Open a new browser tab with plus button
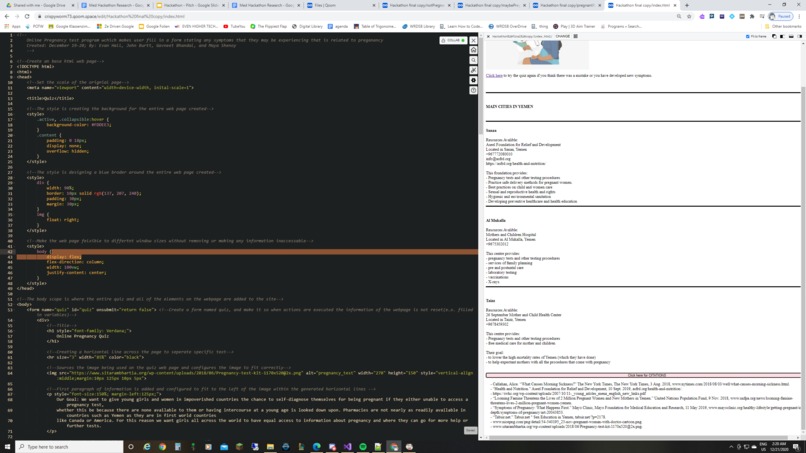The image size is (806, 453). [687, 5]
